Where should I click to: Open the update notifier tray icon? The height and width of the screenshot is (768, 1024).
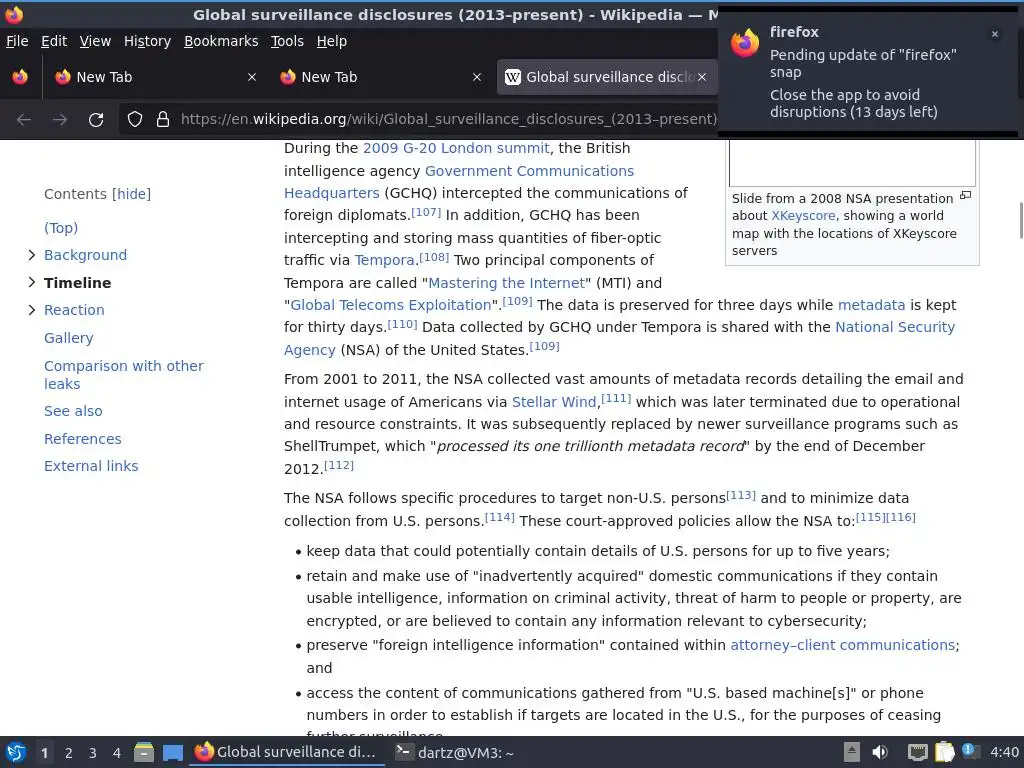coord(969,751)
